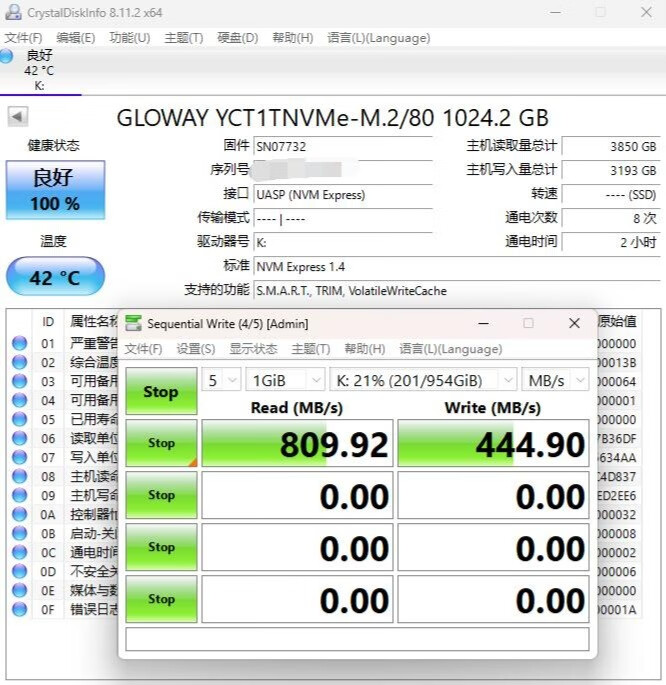Click status circle for attribute 08

(19, 476)
